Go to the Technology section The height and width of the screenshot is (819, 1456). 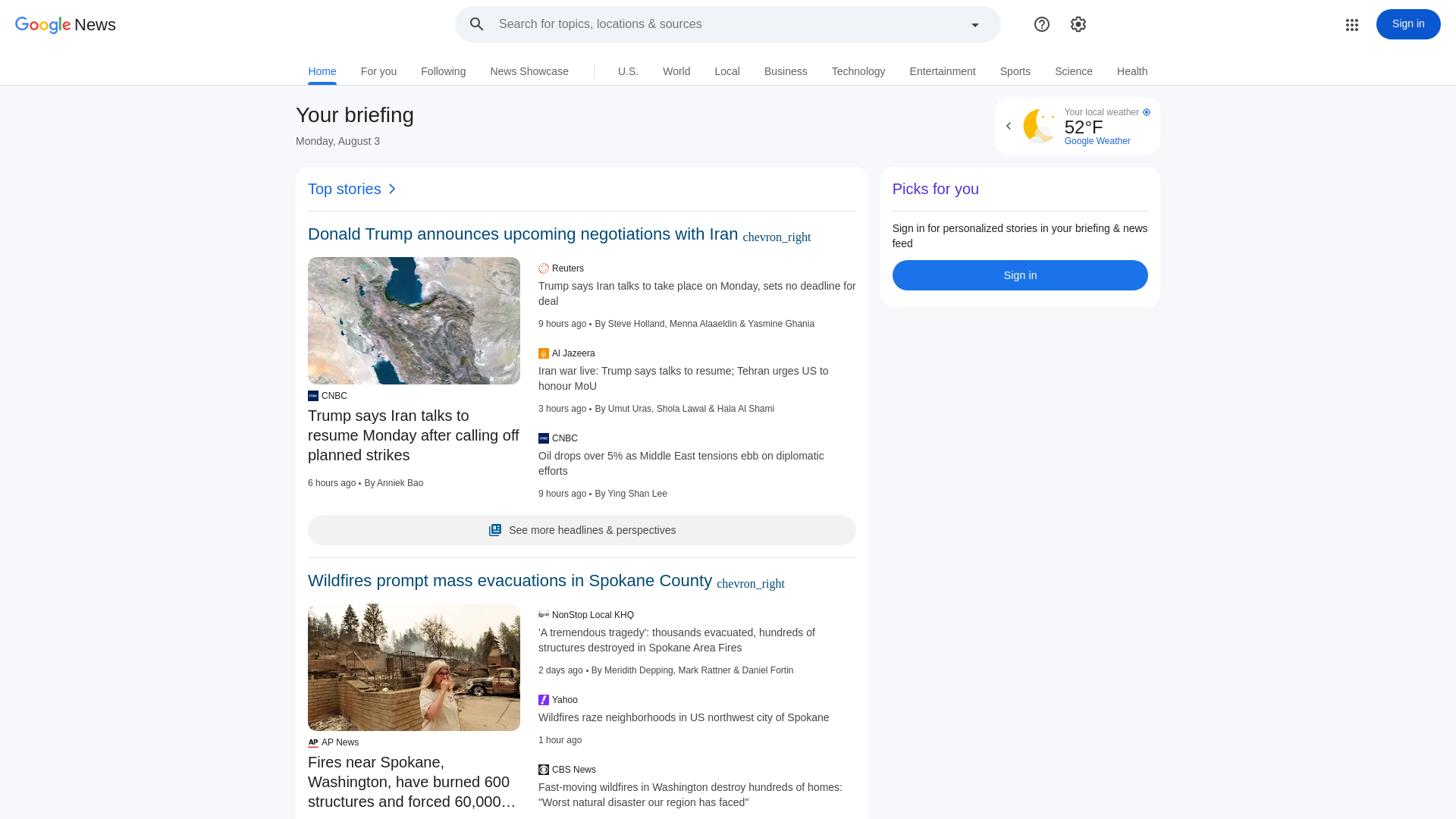click(x=858, y=71)
